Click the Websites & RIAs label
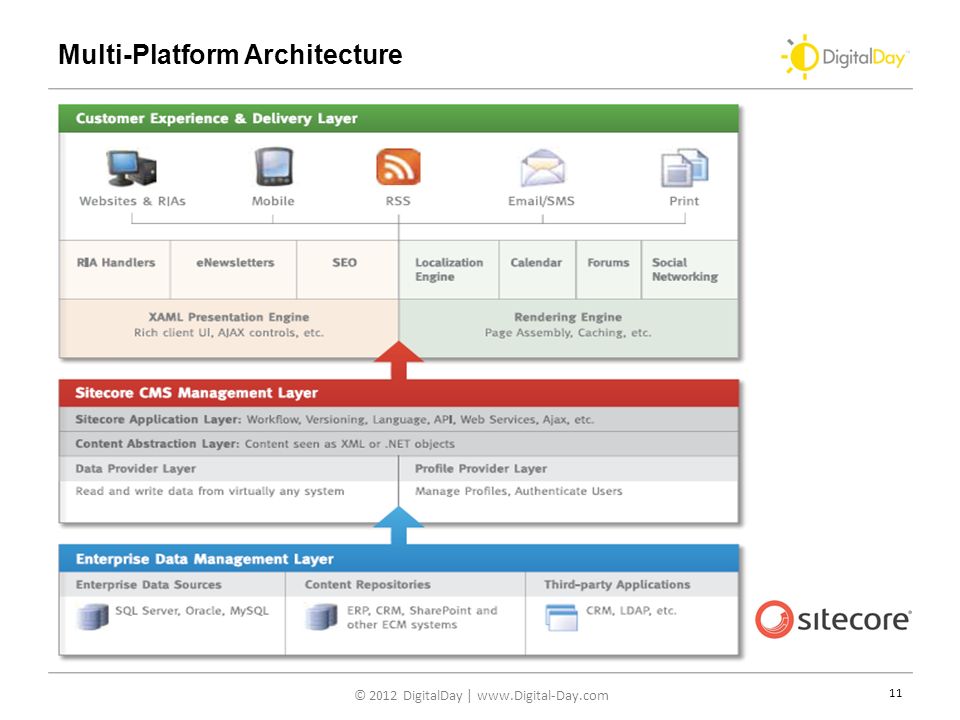 132,201
